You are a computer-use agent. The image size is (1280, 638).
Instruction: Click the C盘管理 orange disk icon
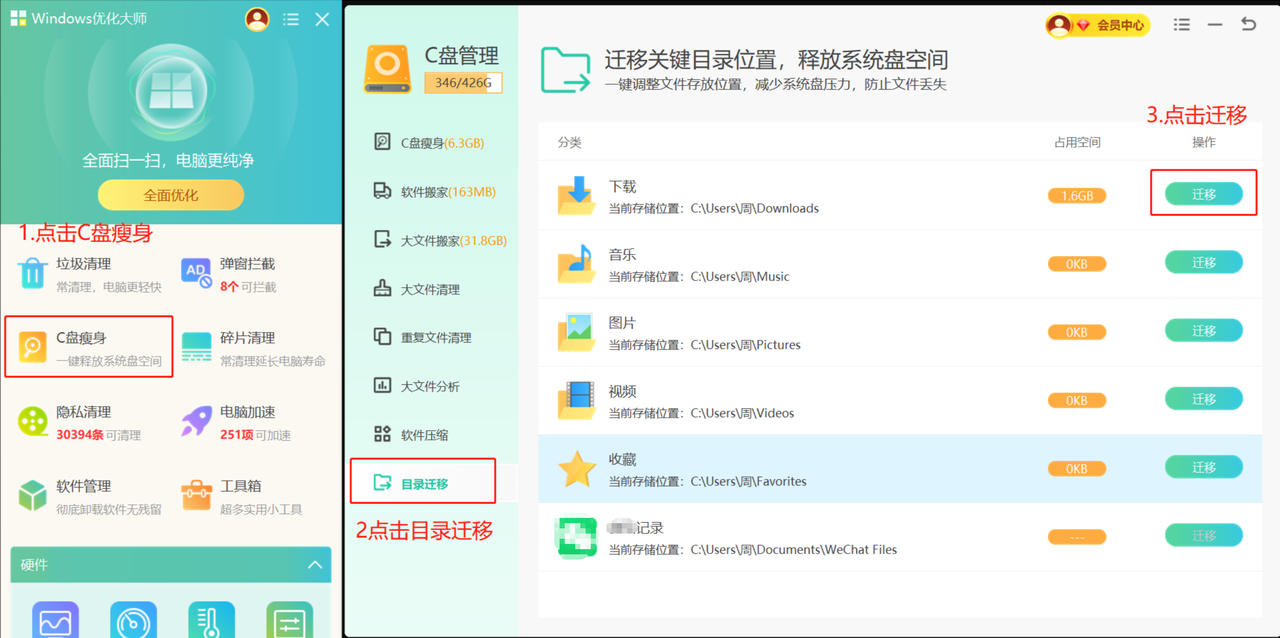tap(387, 69)
